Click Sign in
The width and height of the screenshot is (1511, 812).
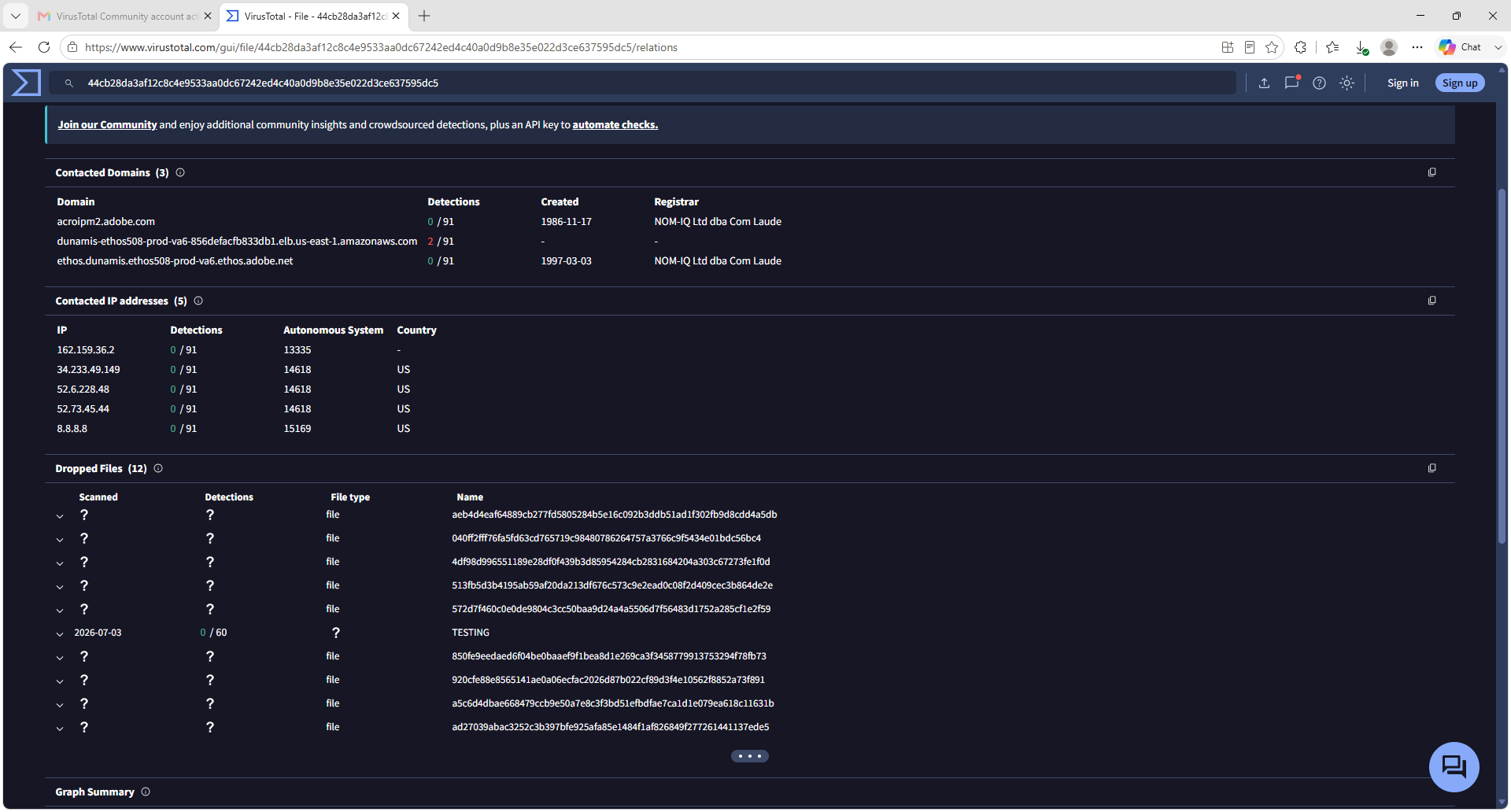tap(1402, 83)
